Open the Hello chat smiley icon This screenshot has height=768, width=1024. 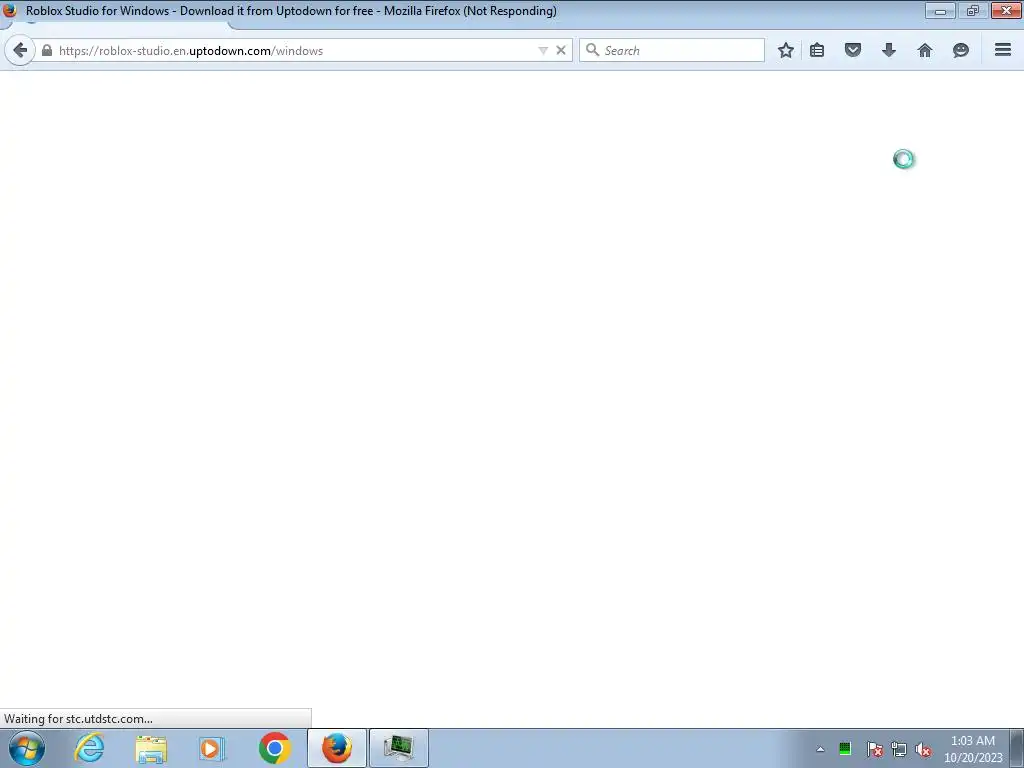click(x=961, y=50)
